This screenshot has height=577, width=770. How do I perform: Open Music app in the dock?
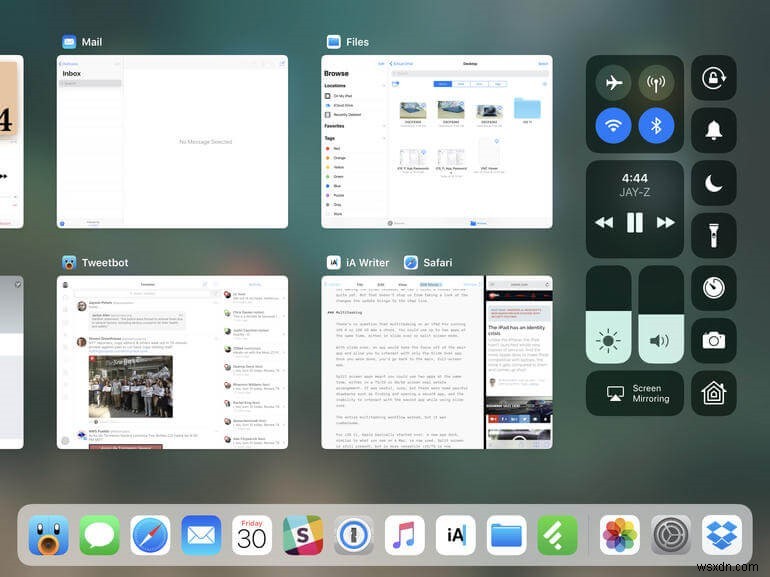405,535
